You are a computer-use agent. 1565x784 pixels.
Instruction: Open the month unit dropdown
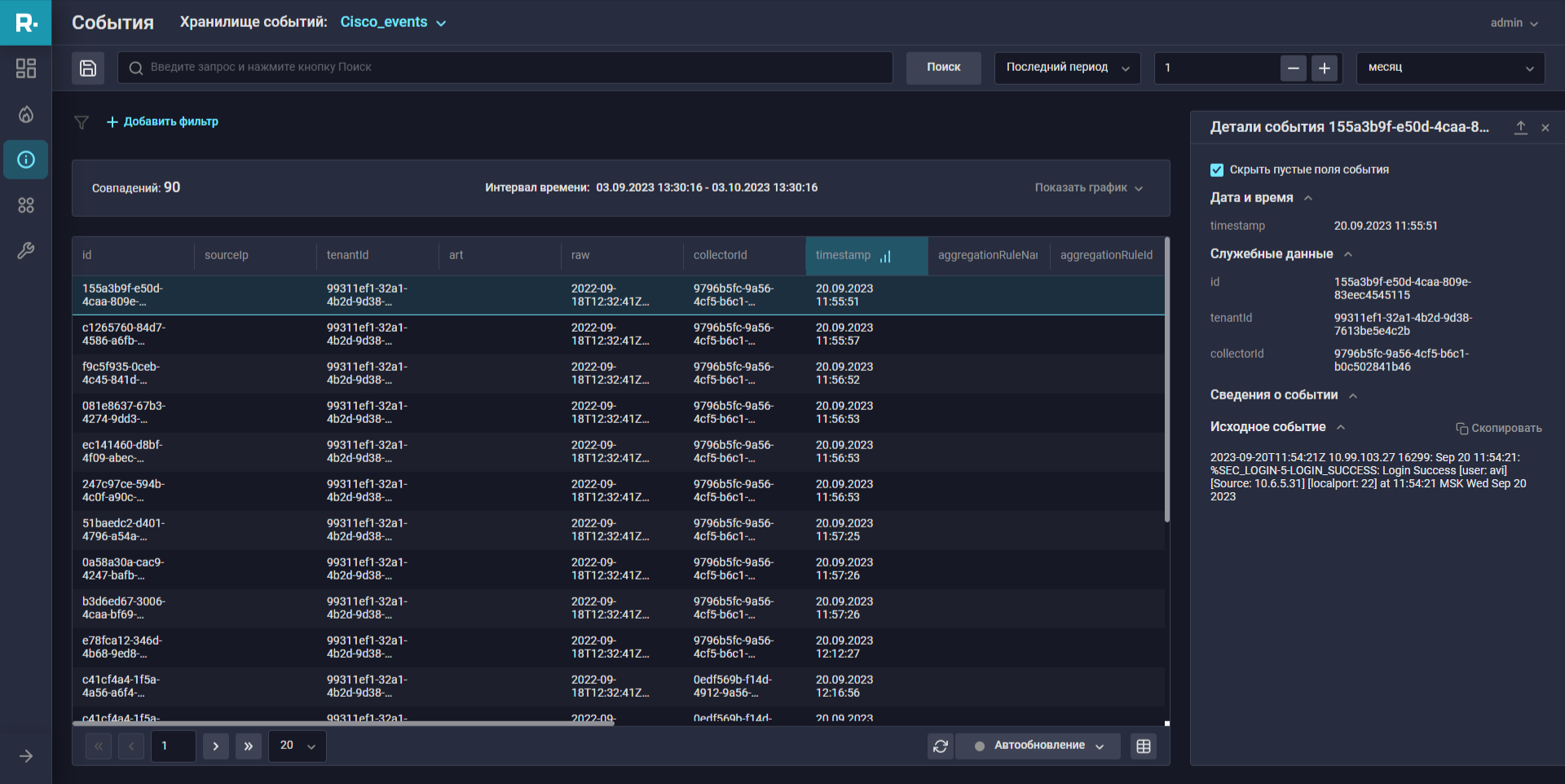point(1450,68)
